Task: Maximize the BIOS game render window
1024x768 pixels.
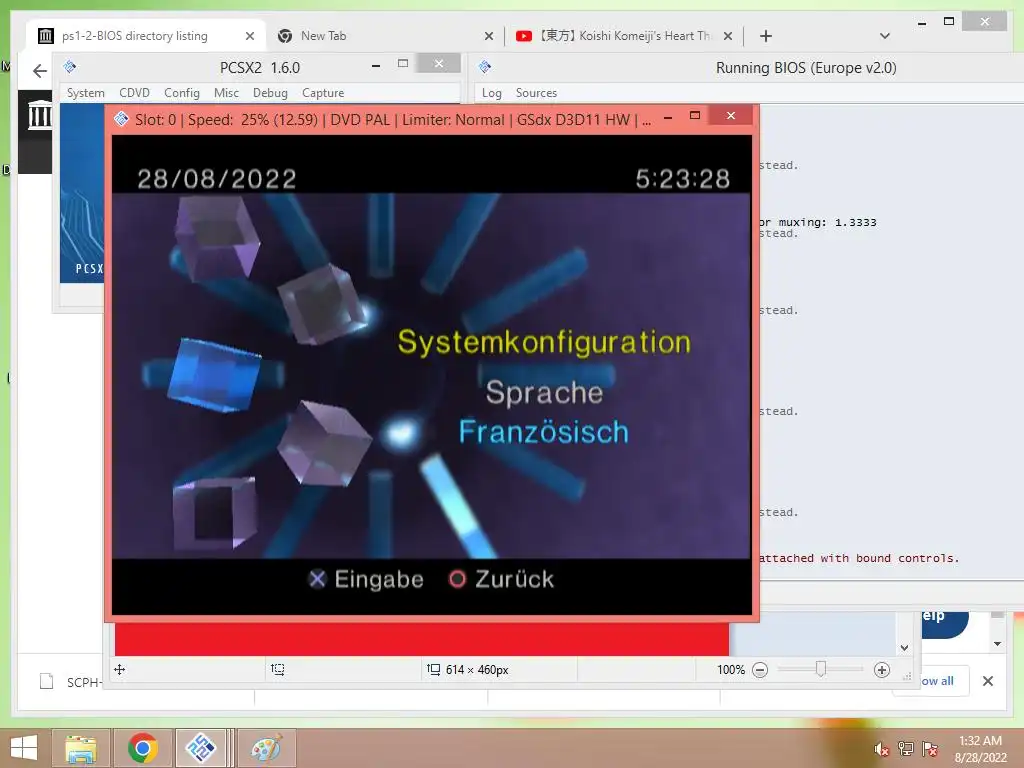Action: pos(695,116)
